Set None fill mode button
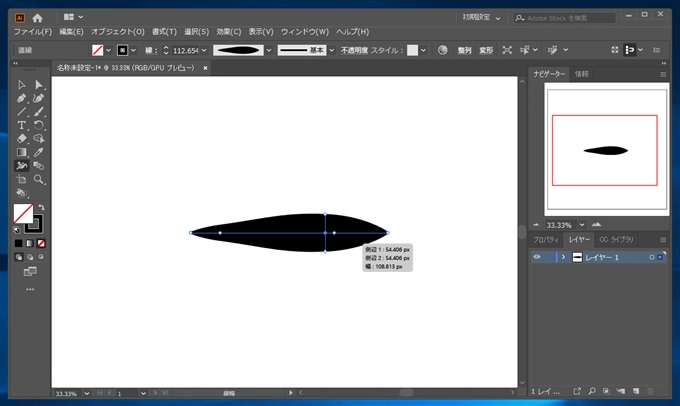Viewport: 680px width, 406px height. coord(41,243)
